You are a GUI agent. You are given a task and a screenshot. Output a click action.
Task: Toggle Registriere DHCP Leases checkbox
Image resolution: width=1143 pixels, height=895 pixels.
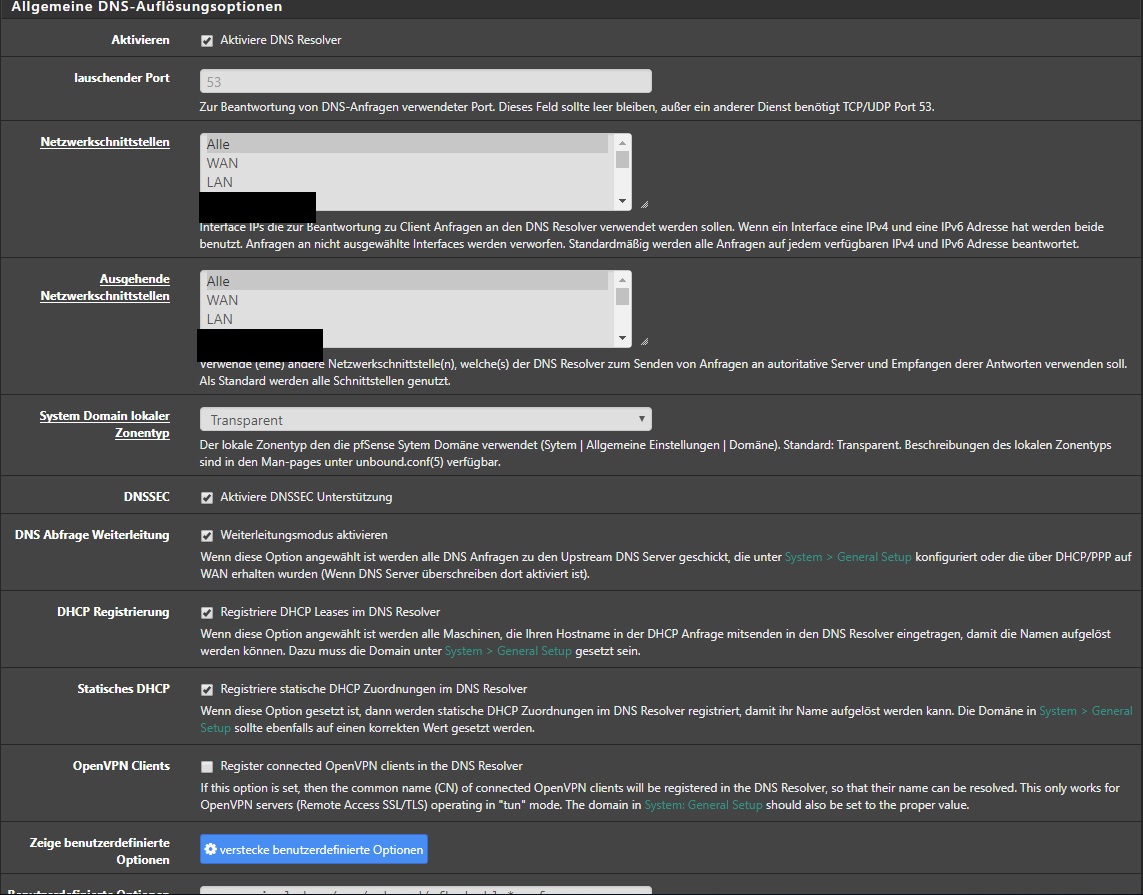(207, 613)
